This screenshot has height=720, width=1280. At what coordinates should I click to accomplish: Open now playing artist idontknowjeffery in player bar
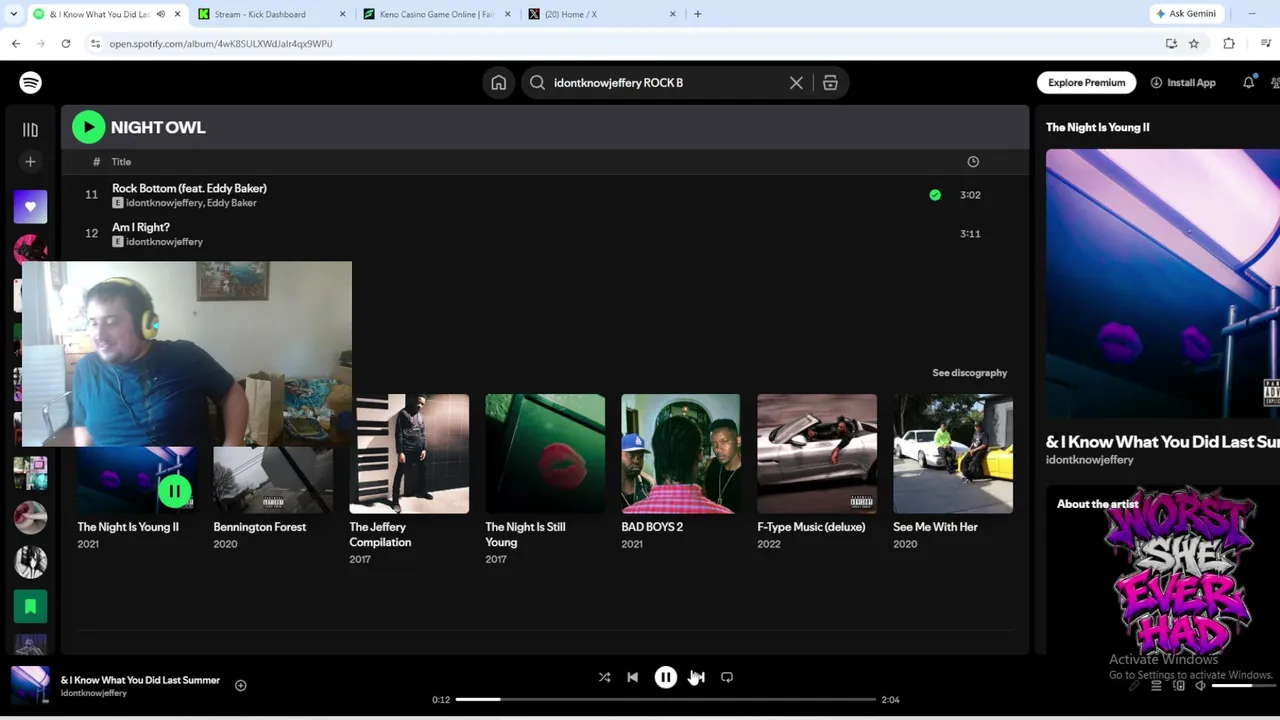tap(93, 693)
